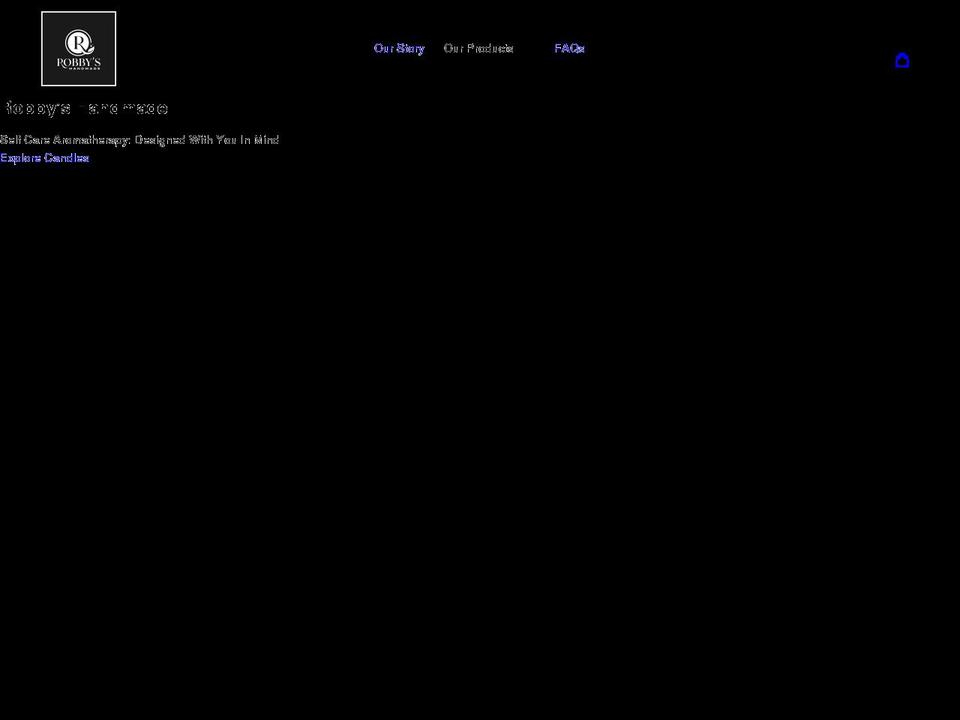The image size is (960, 720).
Task: Select the cart icon in the header
Action: [x=903, y=60]
